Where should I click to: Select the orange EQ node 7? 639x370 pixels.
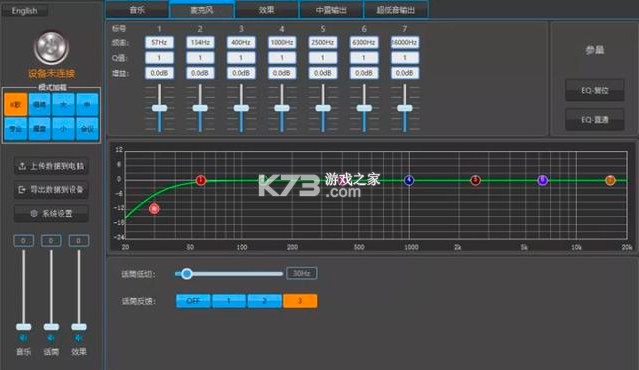(x=610, y=180)
